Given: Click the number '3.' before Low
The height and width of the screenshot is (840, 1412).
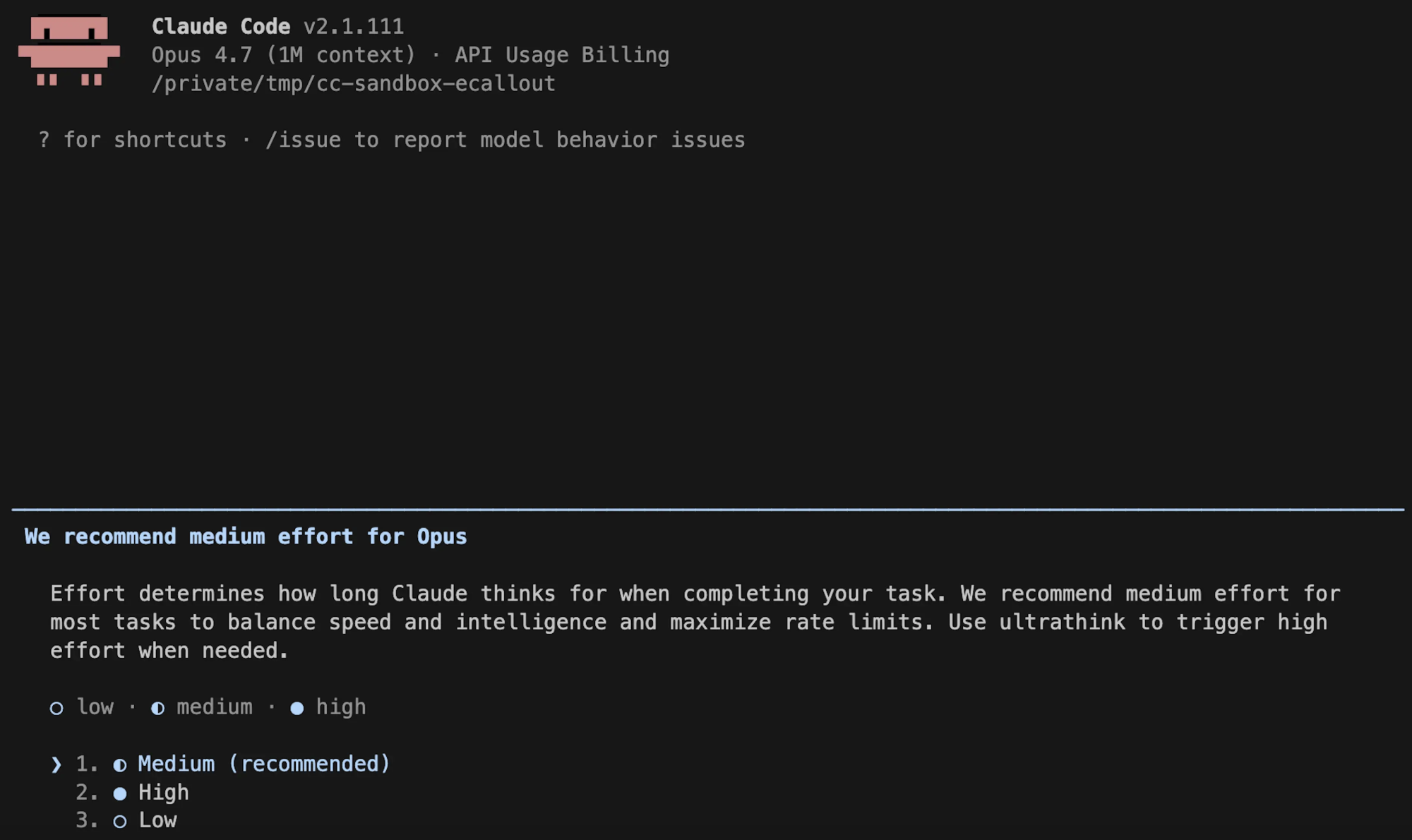Looking at the screenshot, I should pyautogui.click(x=86, y=820).
